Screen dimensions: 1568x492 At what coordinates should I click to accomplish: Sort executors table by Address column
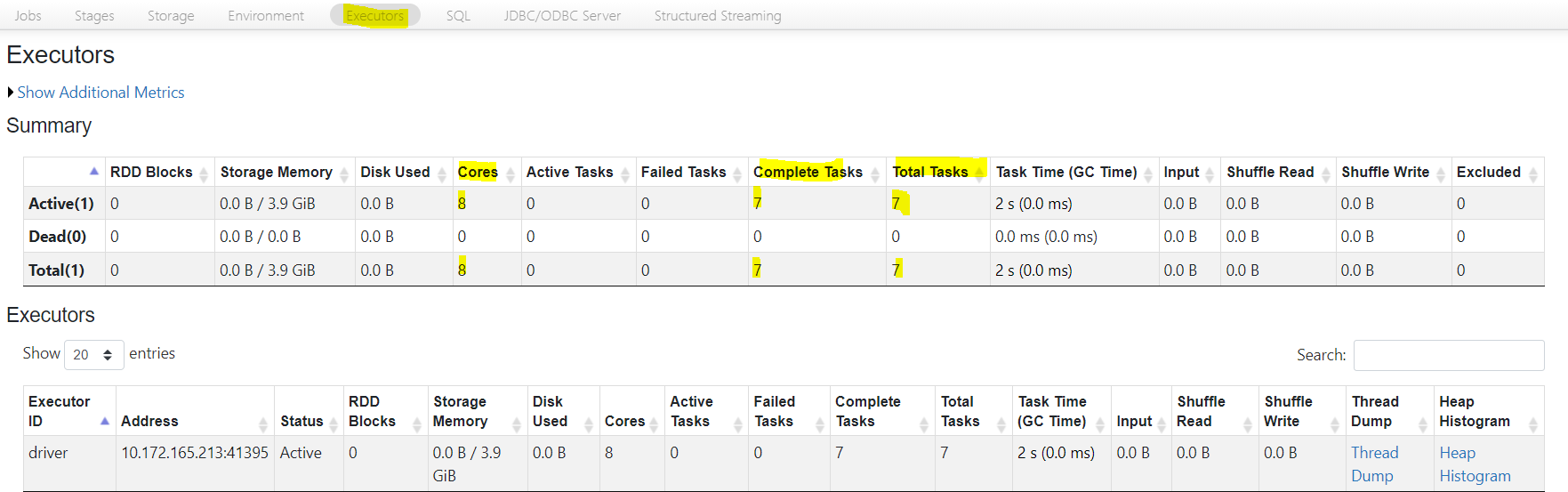(x=263, y=423)
